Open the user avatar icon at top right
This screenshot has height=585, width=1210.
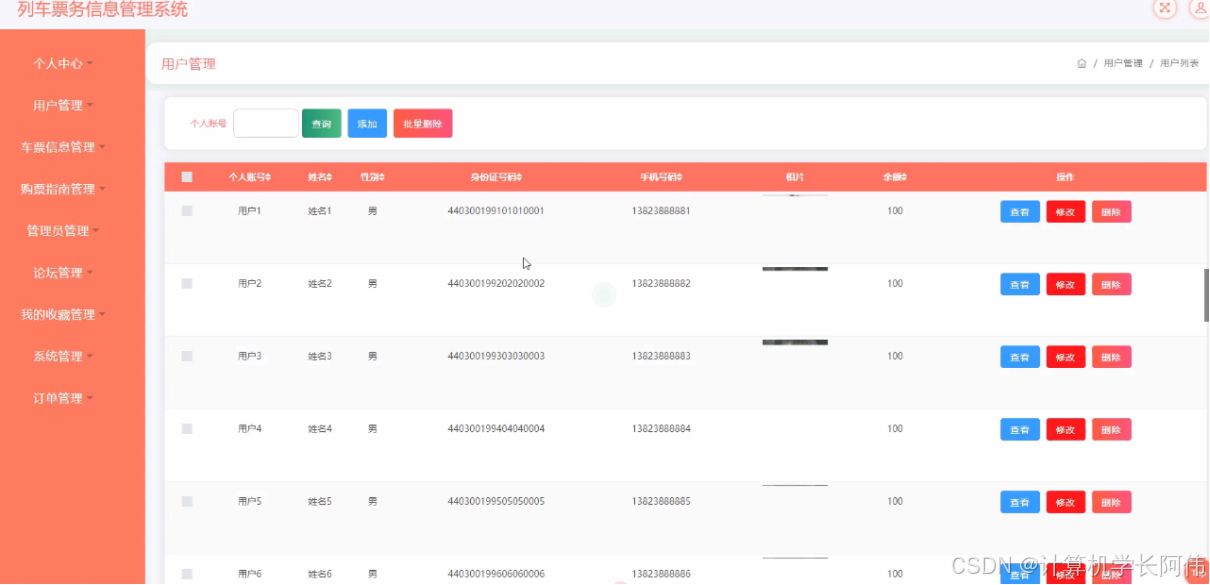[x=1200, y=8]
